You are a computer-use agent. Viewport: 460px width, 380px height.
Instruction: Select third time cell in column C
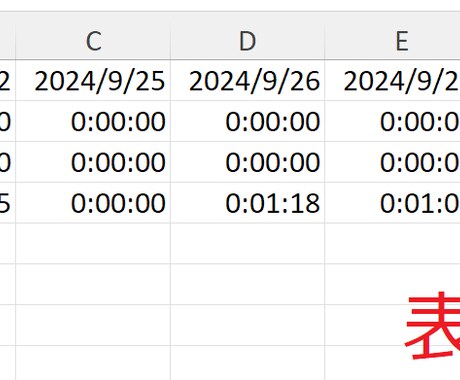tap(93, 203)
